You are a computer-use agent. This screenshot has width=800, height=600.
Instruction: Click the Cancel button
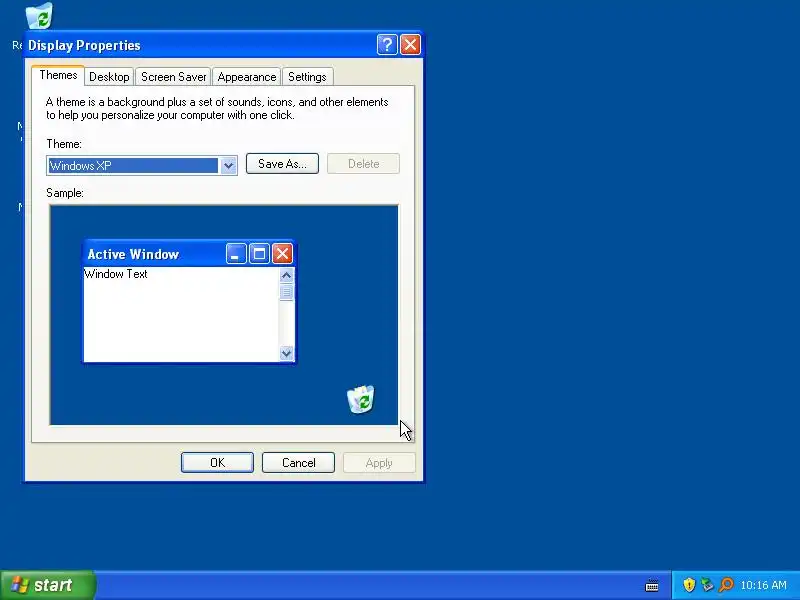point(298,463)
